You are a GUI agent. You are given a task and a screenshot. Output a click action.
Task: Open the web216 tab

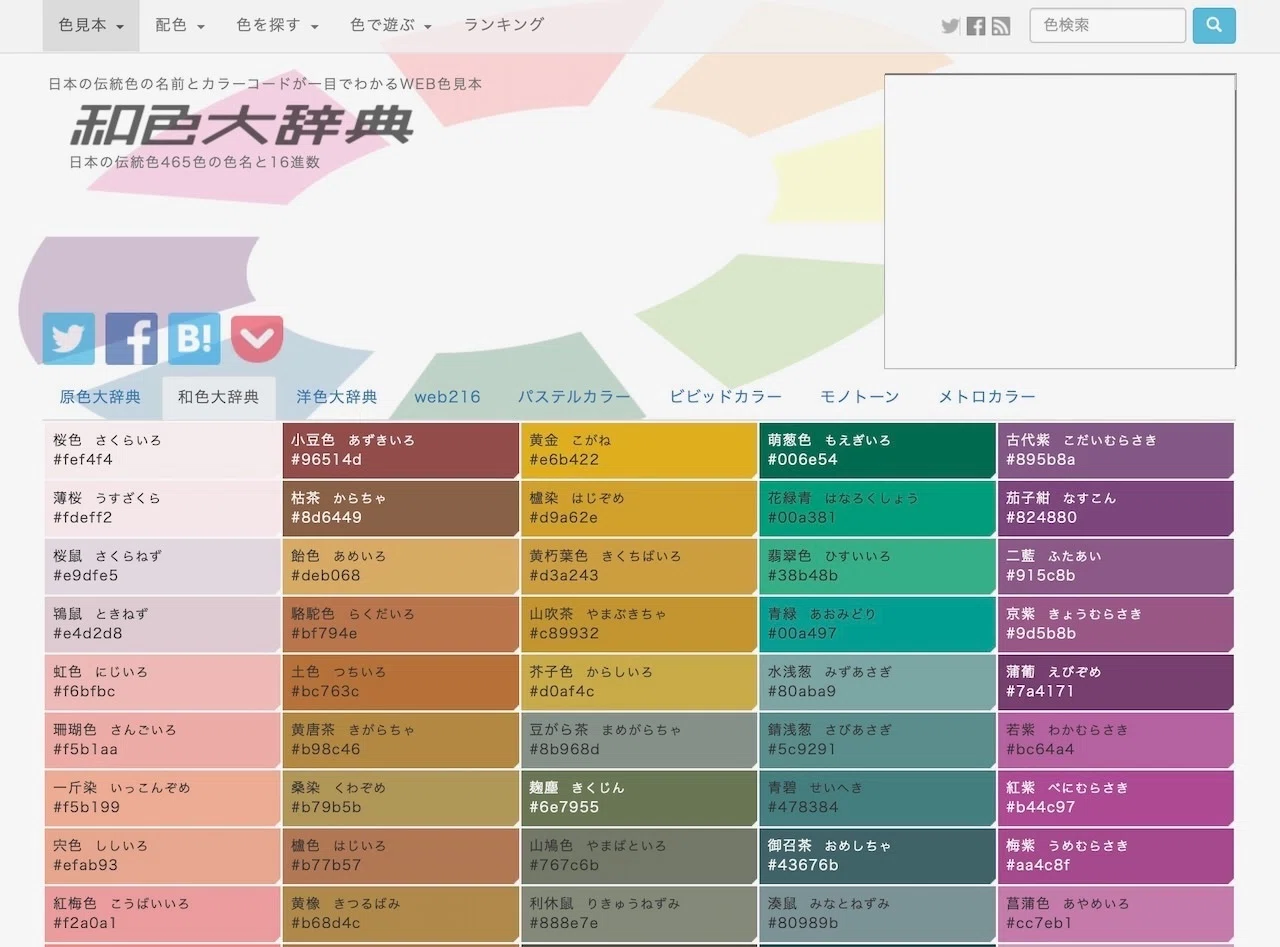(447, 397)
